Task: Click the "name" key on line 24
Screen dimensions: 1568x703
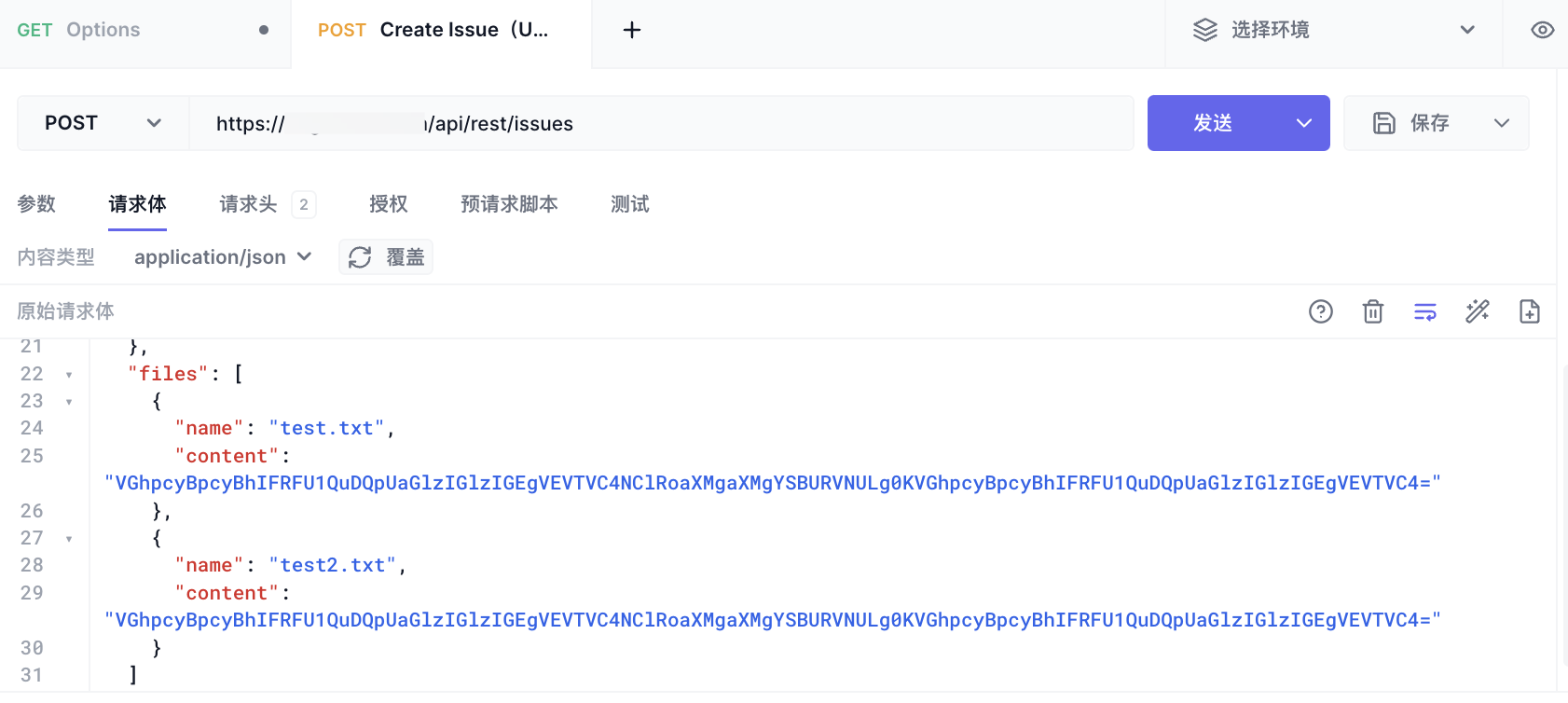Action: (209, 428)
